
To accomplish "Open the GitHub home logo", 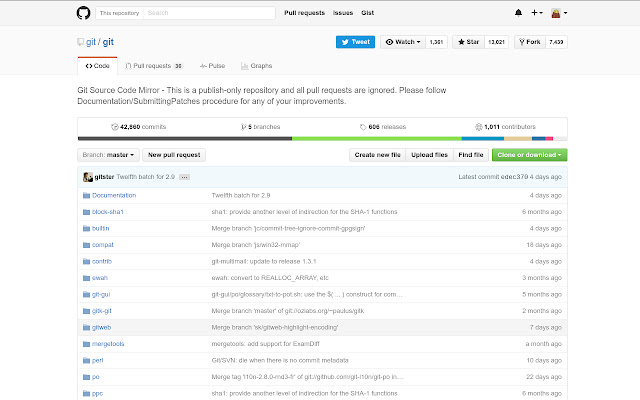I will pos(83,13).
